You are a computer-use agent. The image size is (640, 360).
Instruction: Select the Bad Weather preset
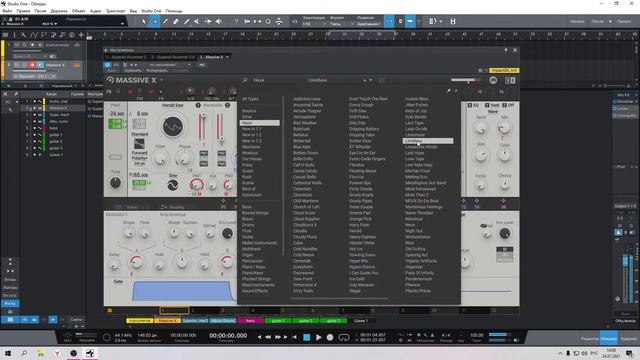[x=305, y=123]
